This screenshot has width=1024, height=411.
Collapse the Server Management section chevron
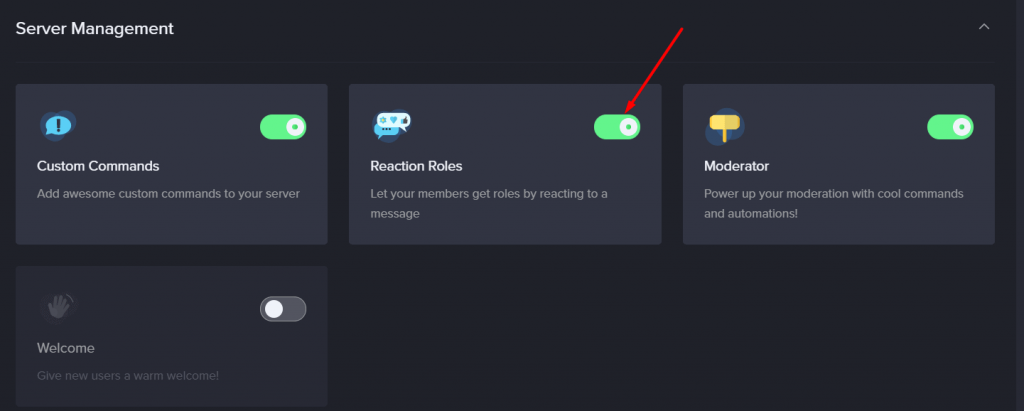[984, 27]
